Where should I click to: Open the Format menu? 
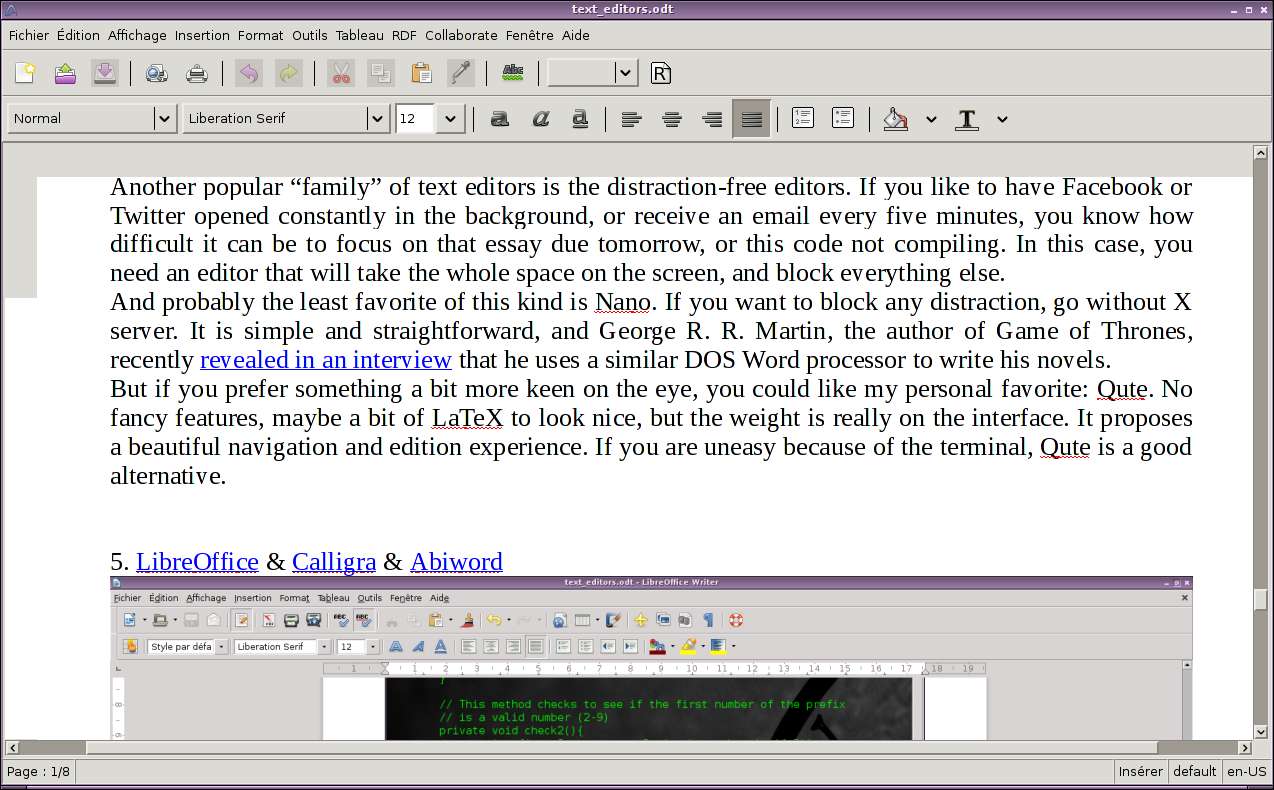261,35
